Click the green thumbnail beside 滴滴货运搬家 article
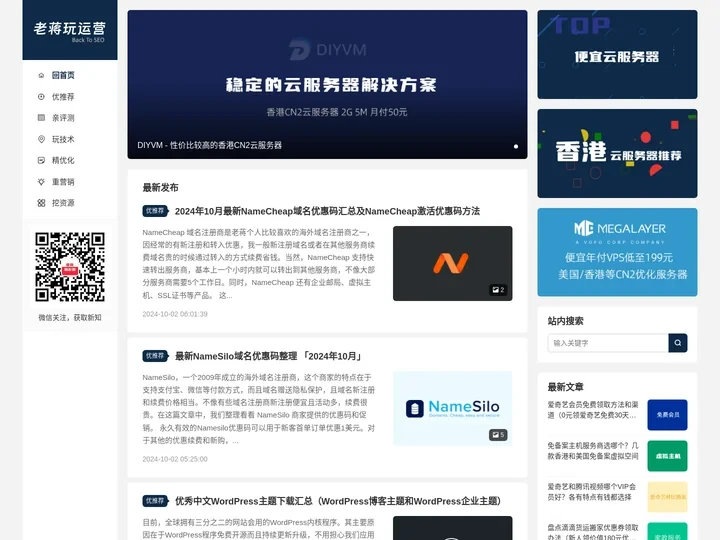 click(668, 532)
